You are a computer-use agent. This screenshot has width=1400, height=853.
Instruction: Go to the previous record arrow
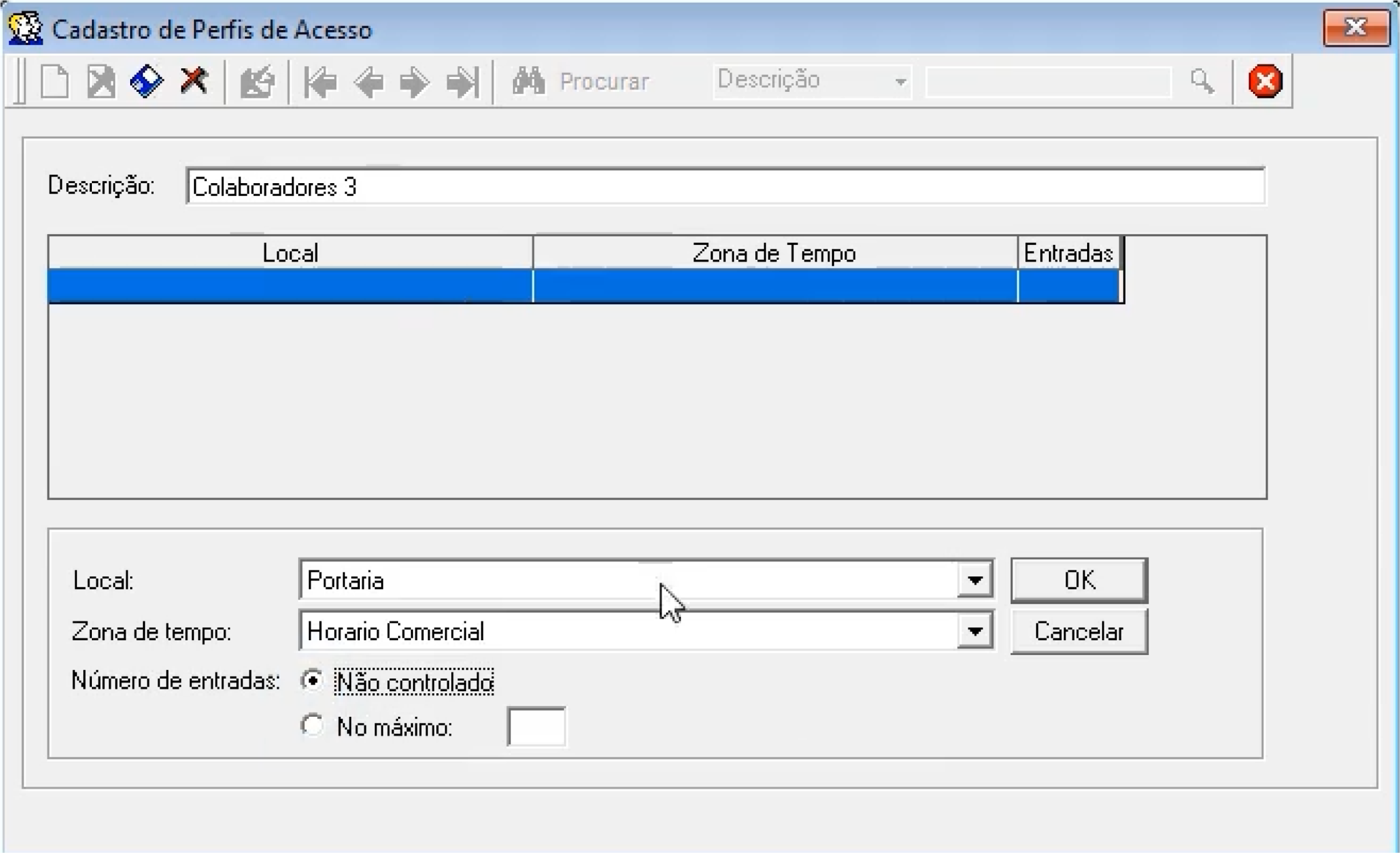pos(369,83)
